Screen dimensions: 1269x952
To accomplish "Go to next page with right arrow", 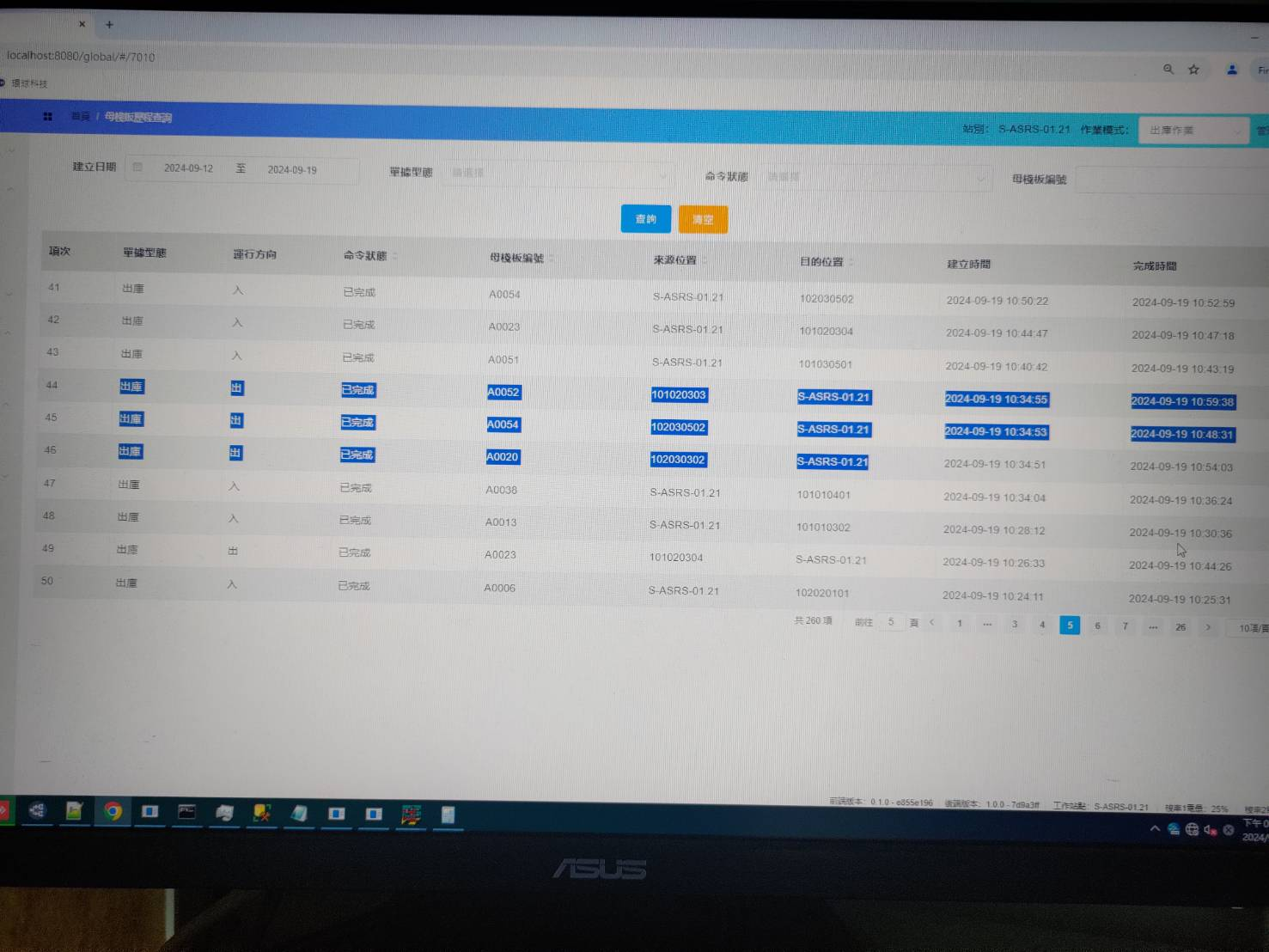I will (1208, 627).
